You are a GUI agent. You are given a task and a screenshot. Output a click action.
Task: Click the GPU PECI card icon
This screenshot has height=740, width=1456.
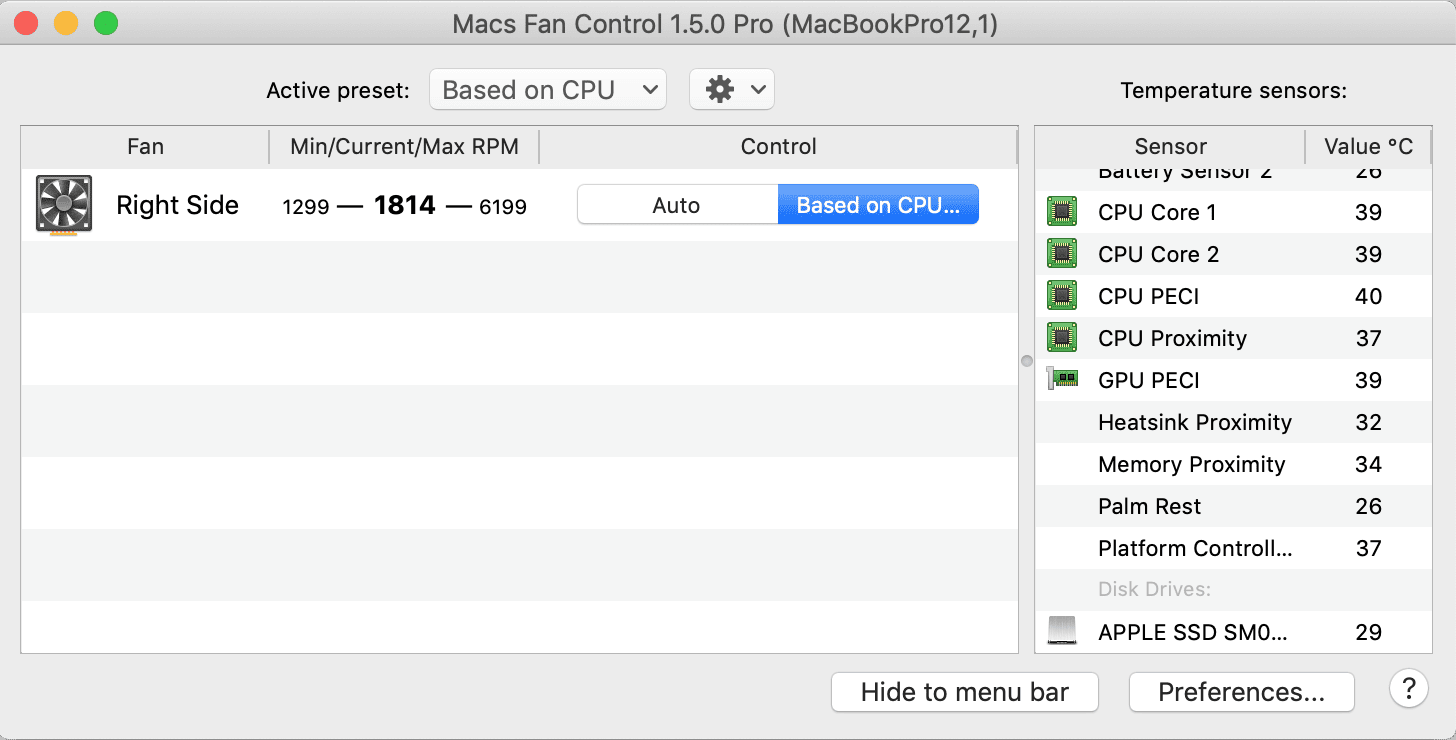click(1062, 379)
